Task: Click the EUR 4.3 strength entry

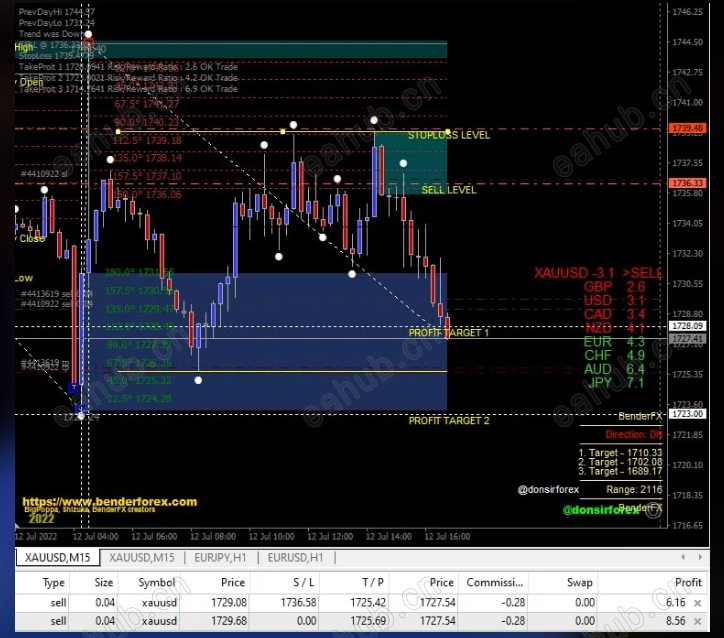Action: click(x=615, y=342)
